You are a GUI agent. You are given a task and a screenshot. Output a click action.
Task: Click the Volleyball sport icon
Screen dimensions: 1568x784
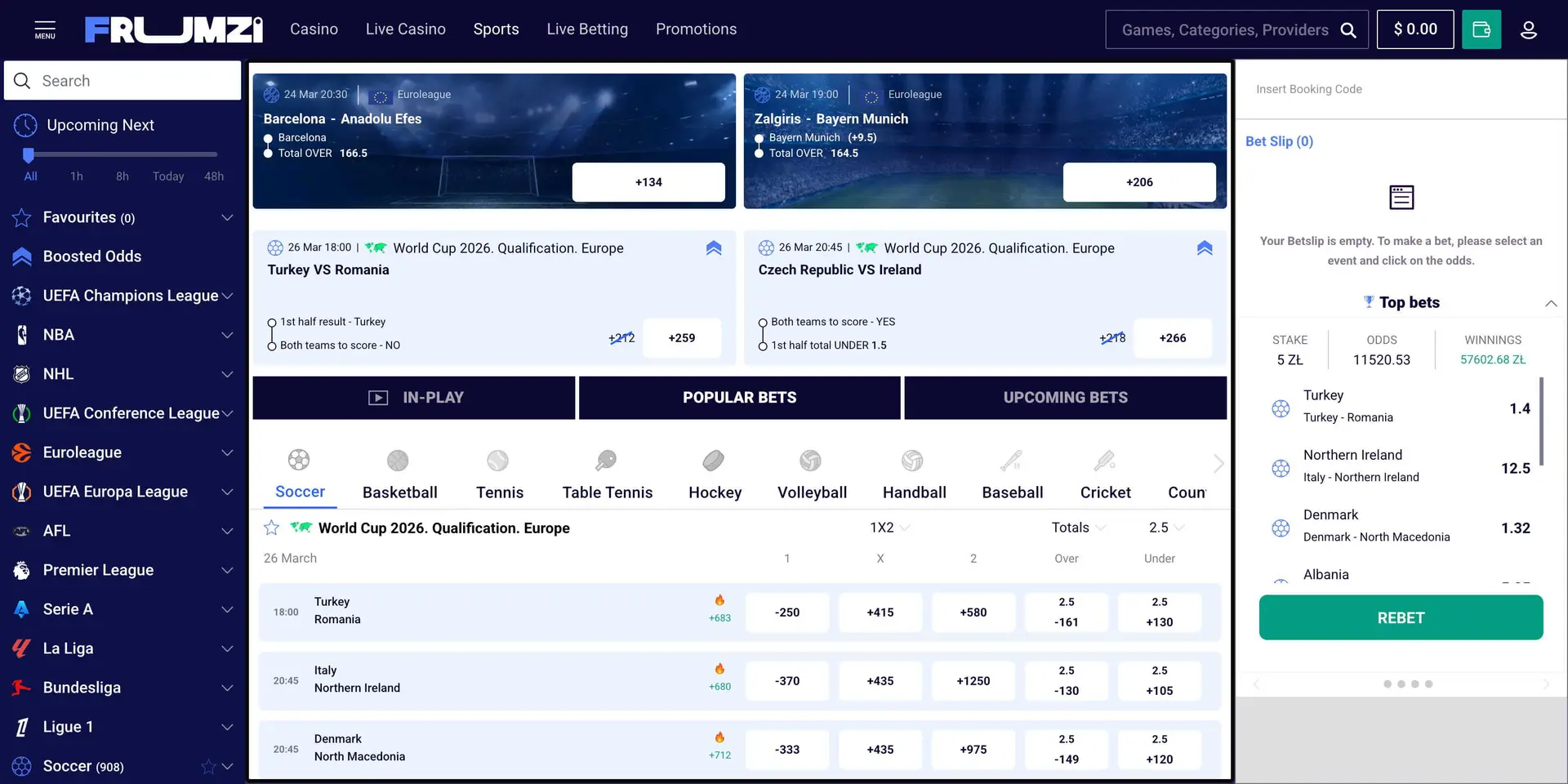(810, 461)
